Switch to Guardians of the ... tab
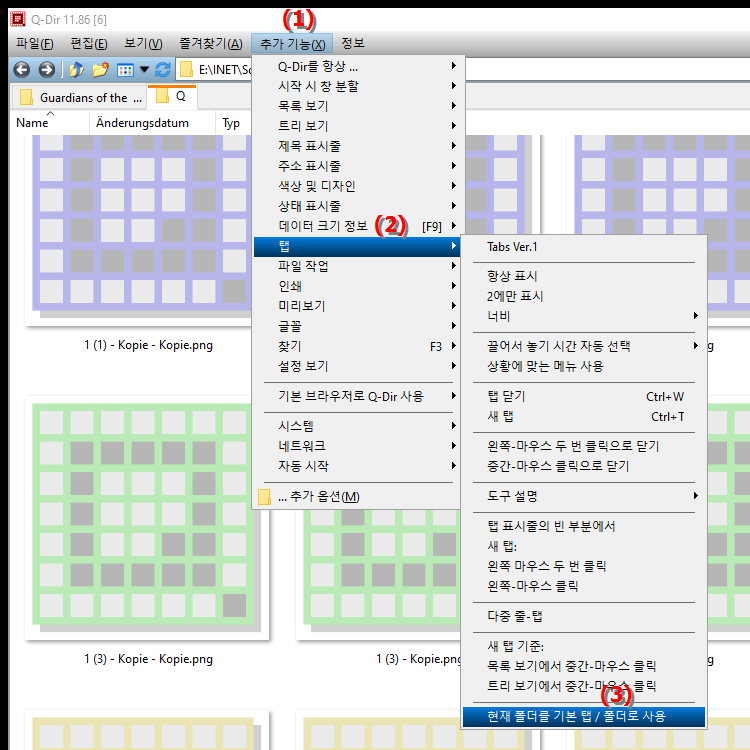The width and height of the screenshot is (750, 750). [x=79, y=98]
